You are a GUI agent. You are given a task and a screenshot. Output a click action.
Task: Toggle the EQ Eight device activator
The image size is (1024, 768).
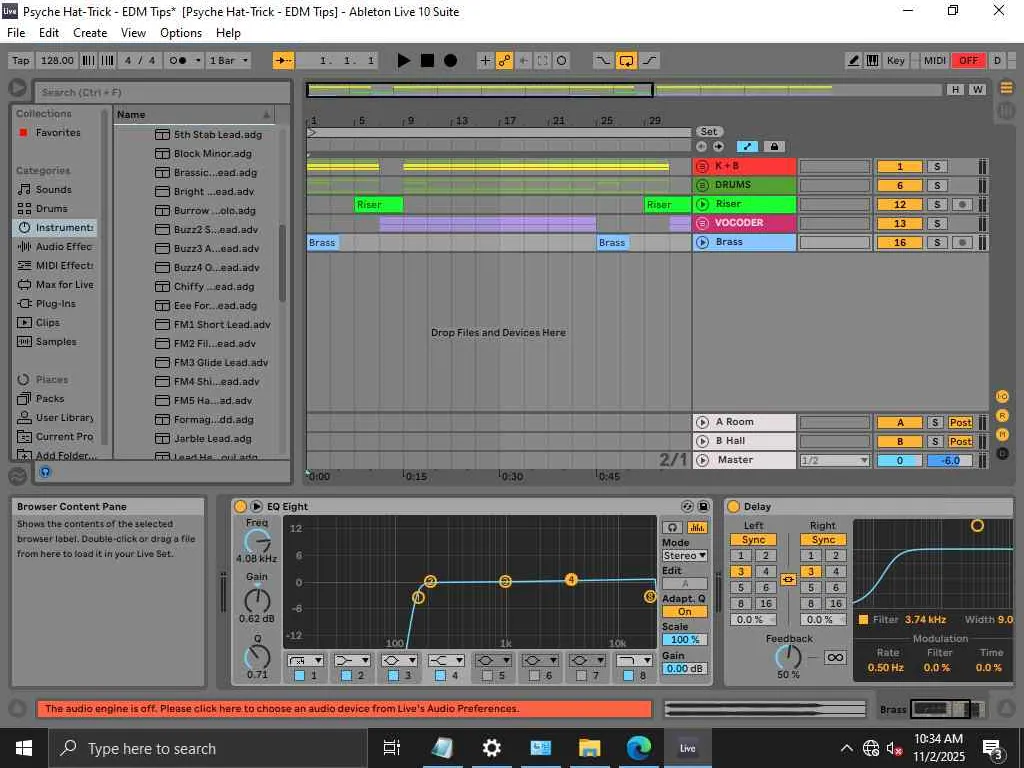tap(240, 506)
